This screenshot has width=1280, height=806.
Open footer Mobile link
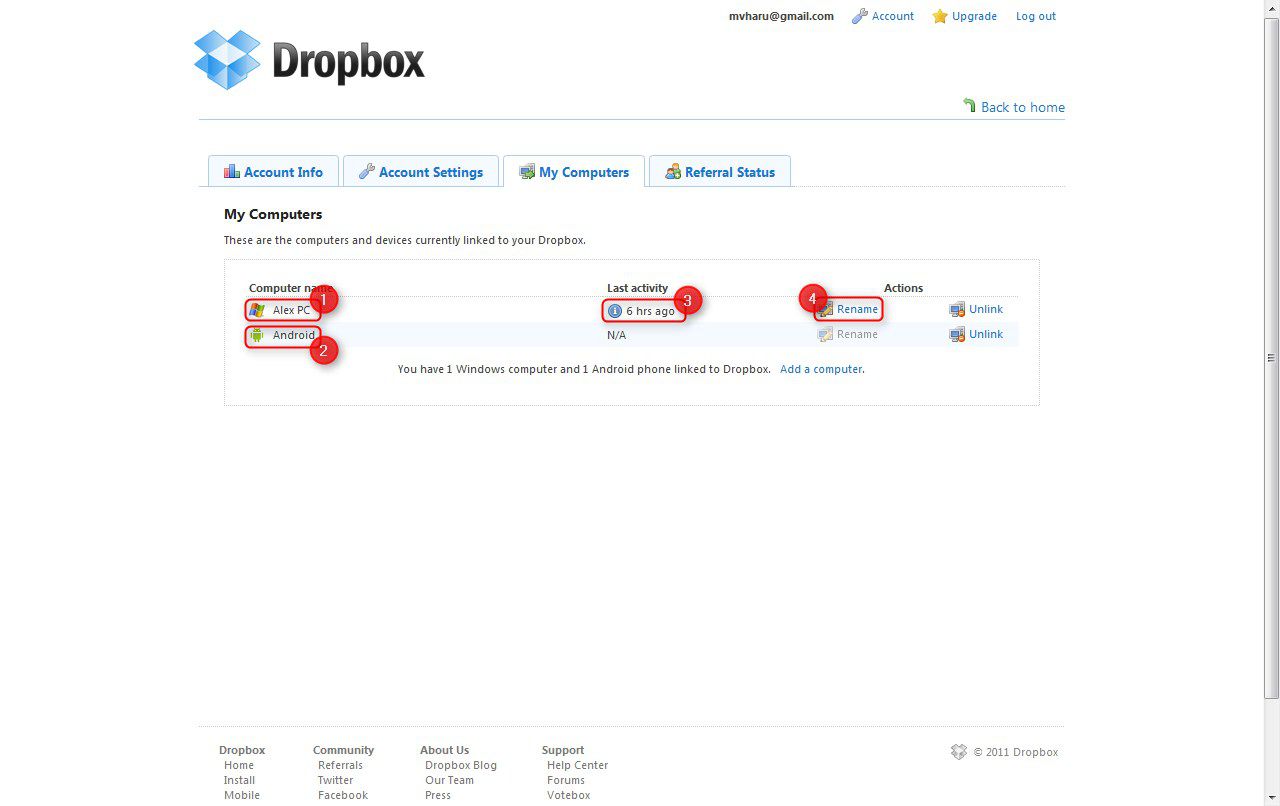242,795
